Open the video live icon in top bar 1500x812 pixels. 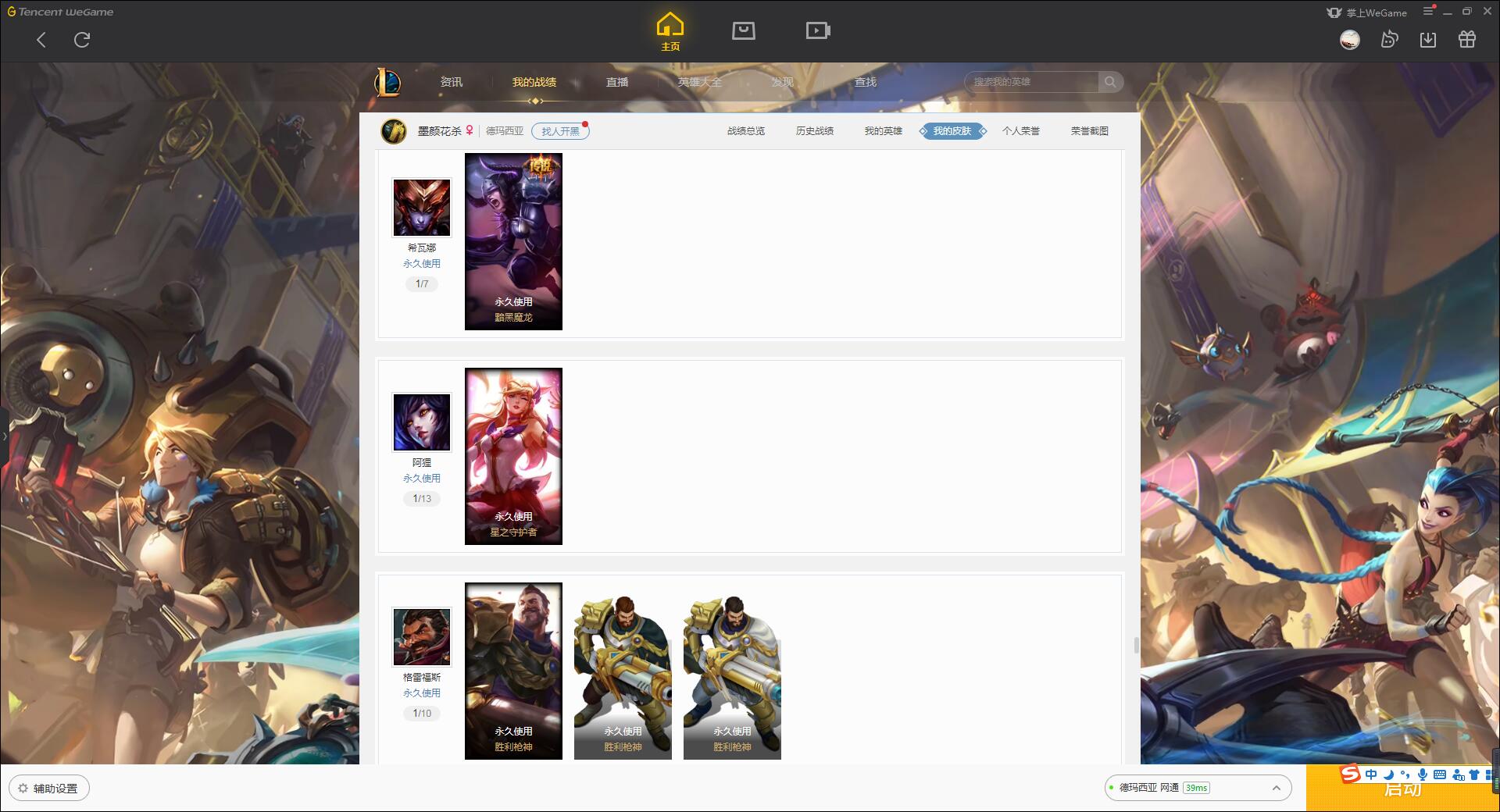pos(818,30)
